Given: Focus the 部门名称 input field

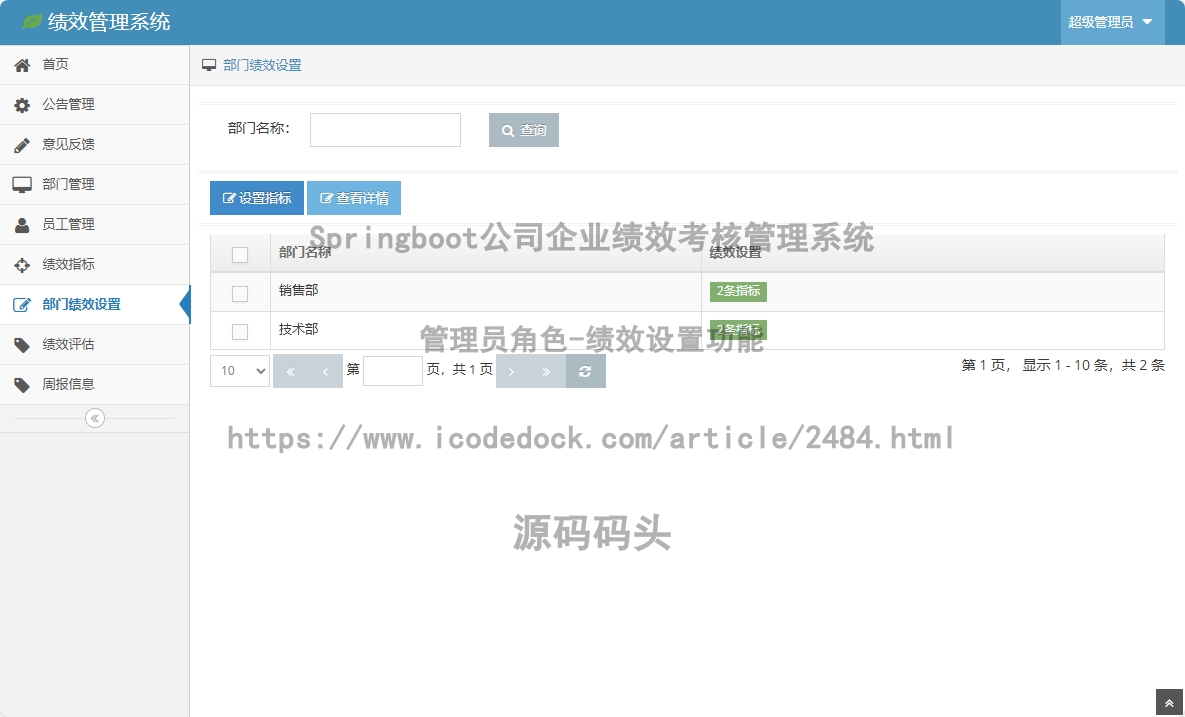Looking at the screenshot, I should pos(385,130).
